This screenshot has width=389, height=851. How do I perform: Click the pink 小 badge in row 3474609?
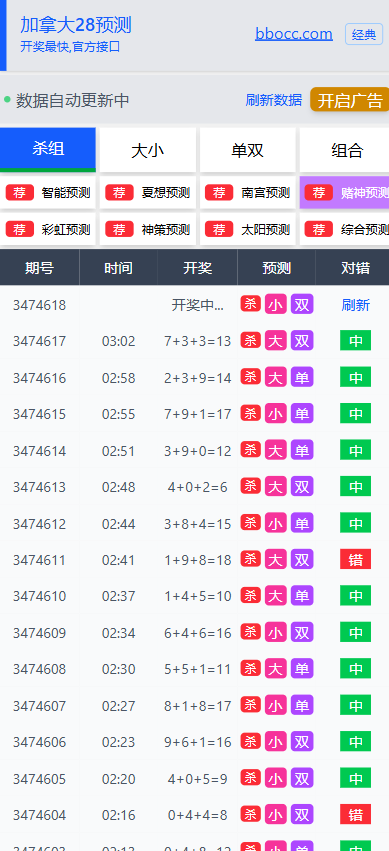[x=276, y=632]
